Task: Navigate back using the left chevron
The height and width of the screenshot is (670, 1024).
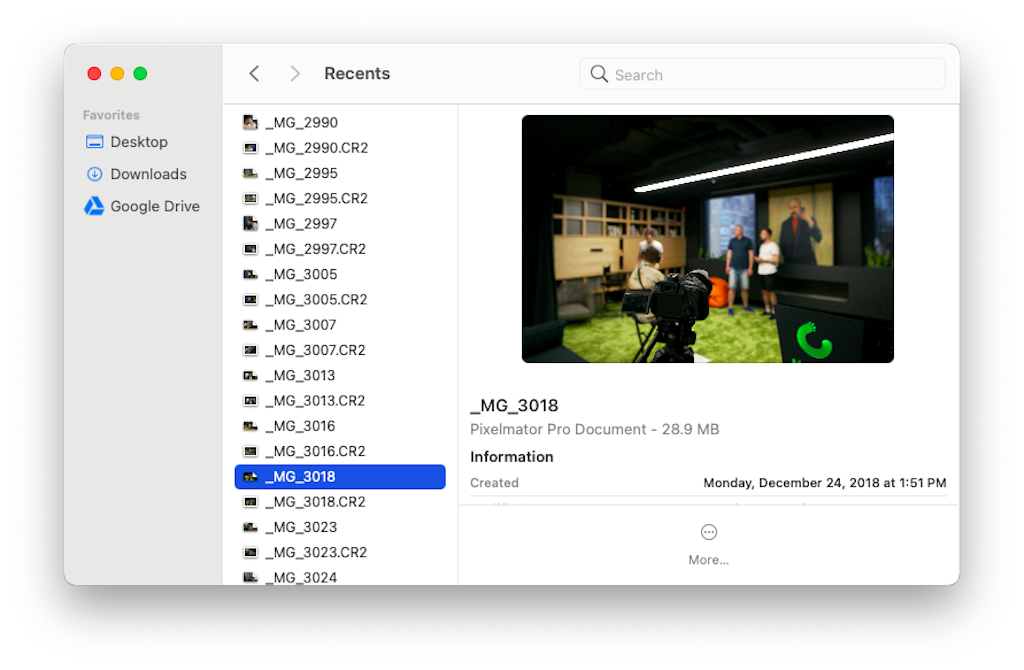Action: click(253, 73)
